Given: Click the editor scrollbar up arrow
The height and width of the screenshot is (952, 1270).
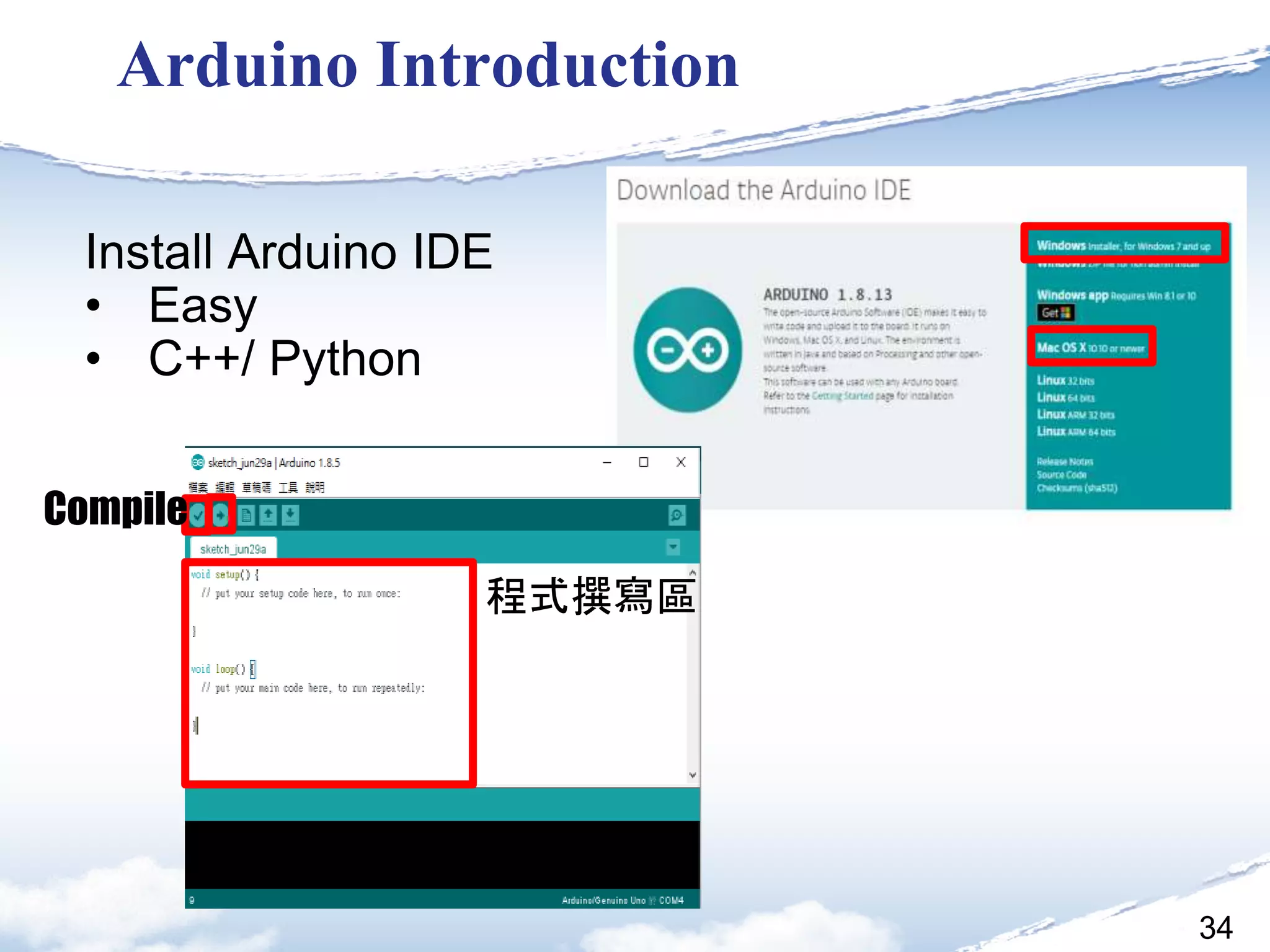Looking at the screenshot, I should click(x=693, y=572).
